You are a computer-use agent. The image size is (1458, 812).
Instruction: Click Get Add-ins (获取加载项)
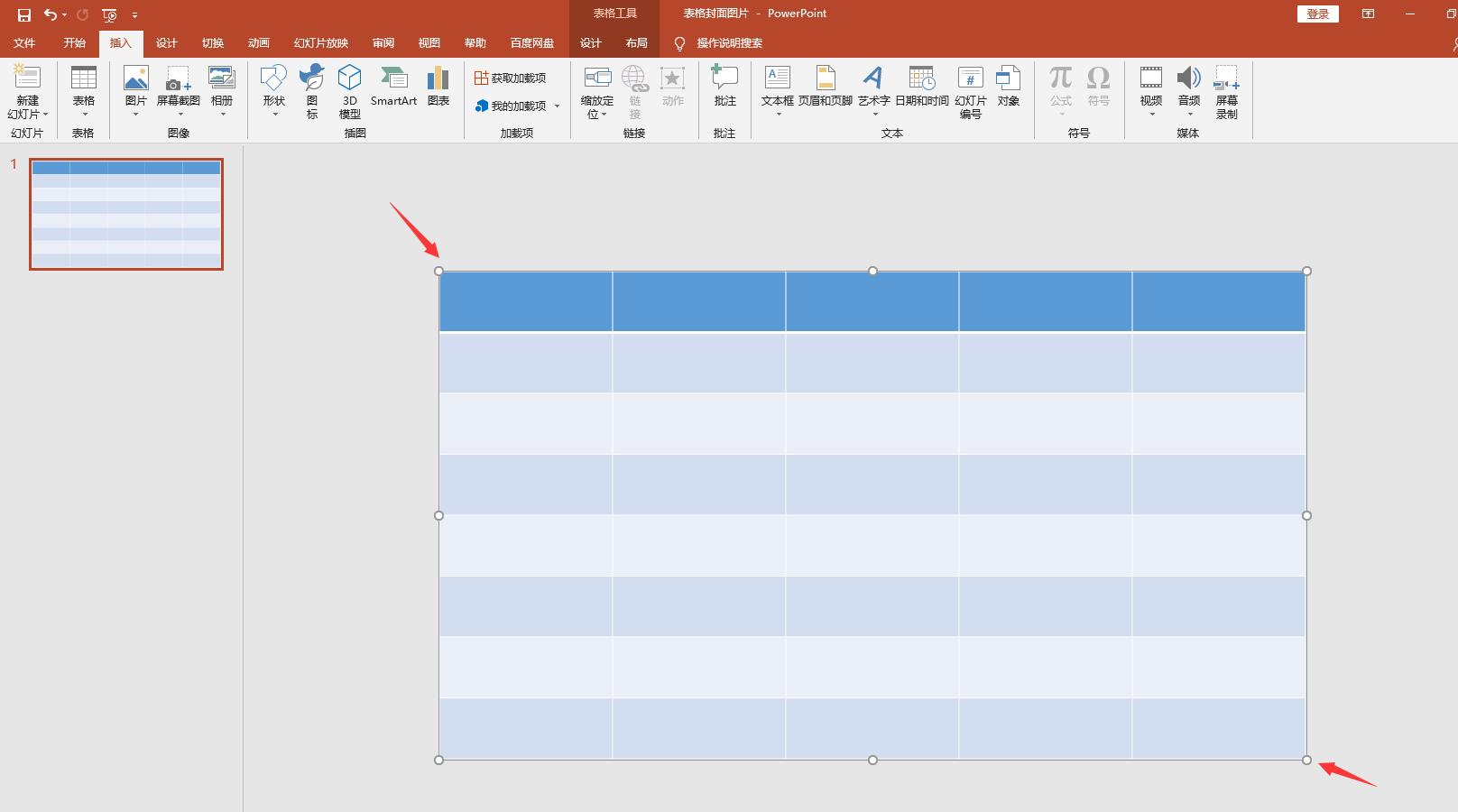point(511,78)
